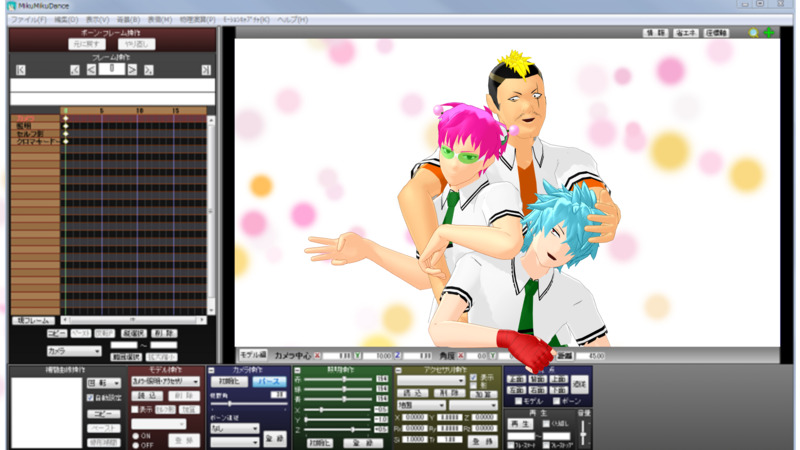
Task: Select the ON radio button
Action: (136, 436)
